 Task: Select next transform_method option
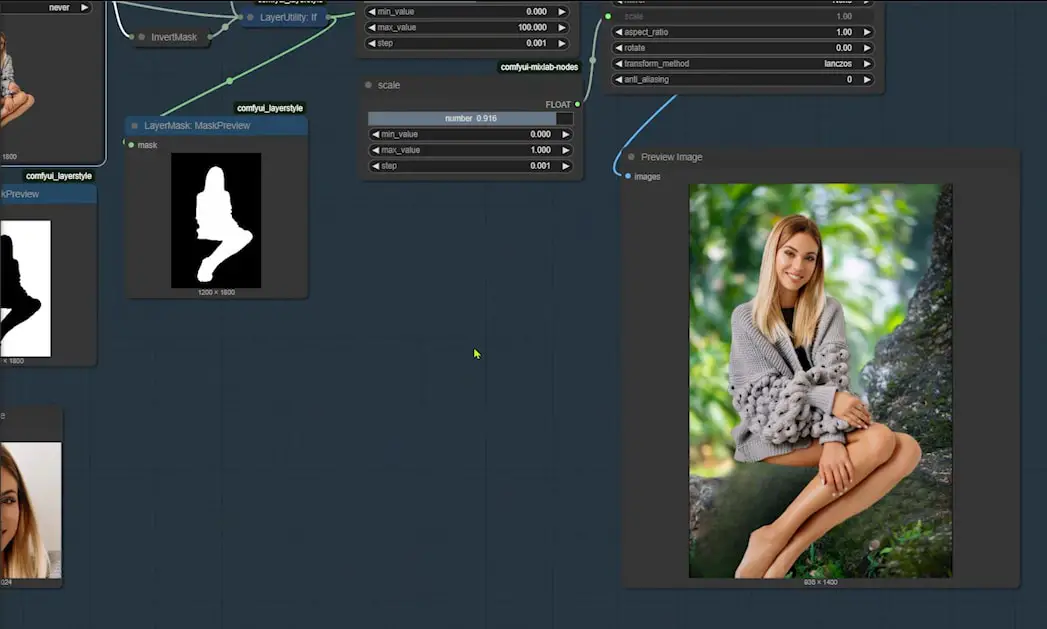[x=867, y=64]
